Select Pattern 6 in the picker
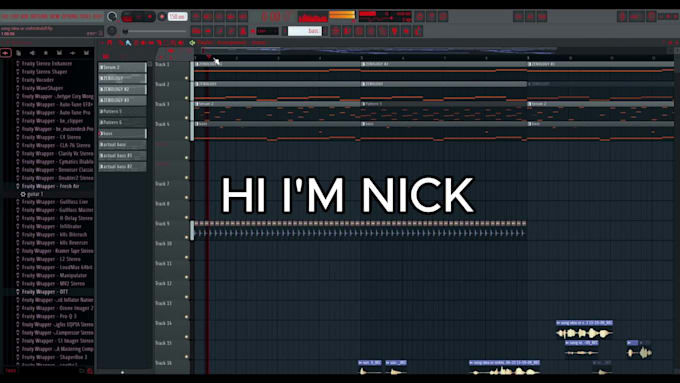 click(122, 122)
